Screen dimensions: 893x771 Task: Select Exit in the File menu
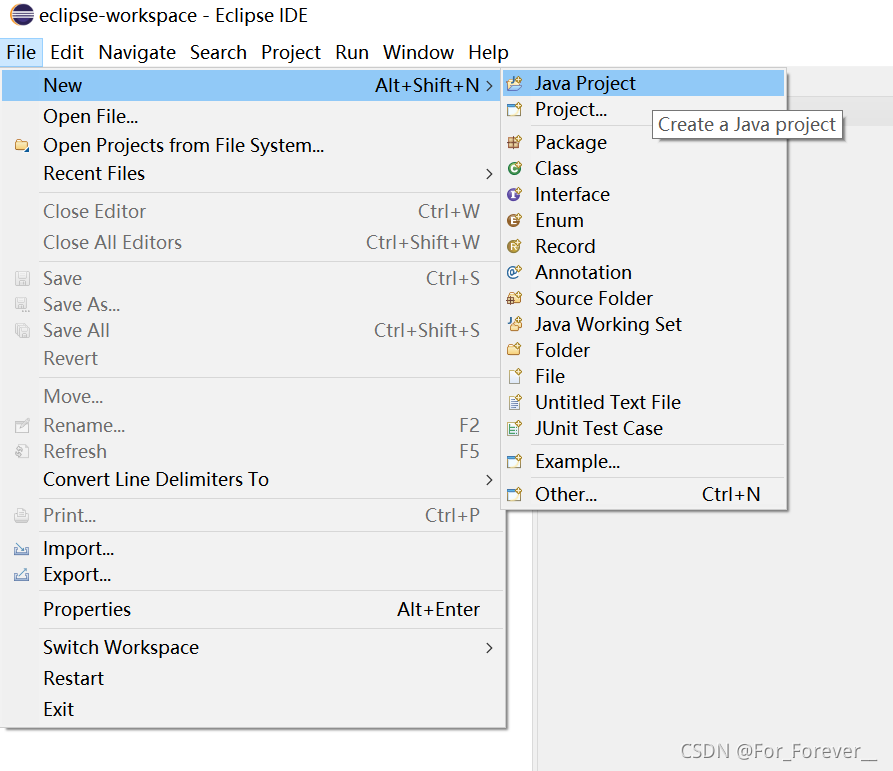click(x=253, y=710)
